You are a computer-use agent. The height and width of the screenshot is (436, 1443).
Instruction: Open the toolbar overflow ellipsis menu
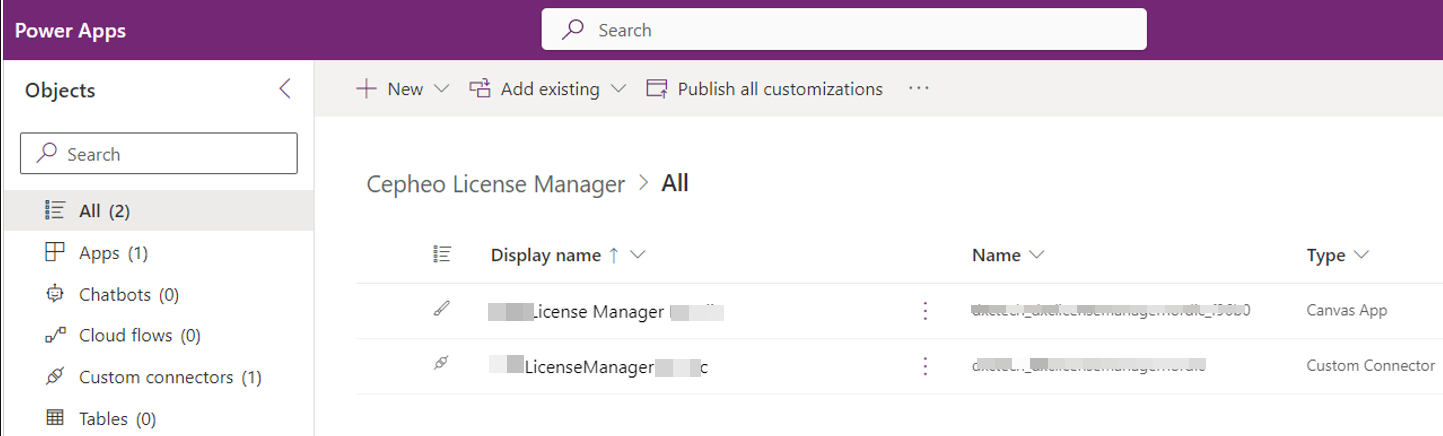pos(919,89)
